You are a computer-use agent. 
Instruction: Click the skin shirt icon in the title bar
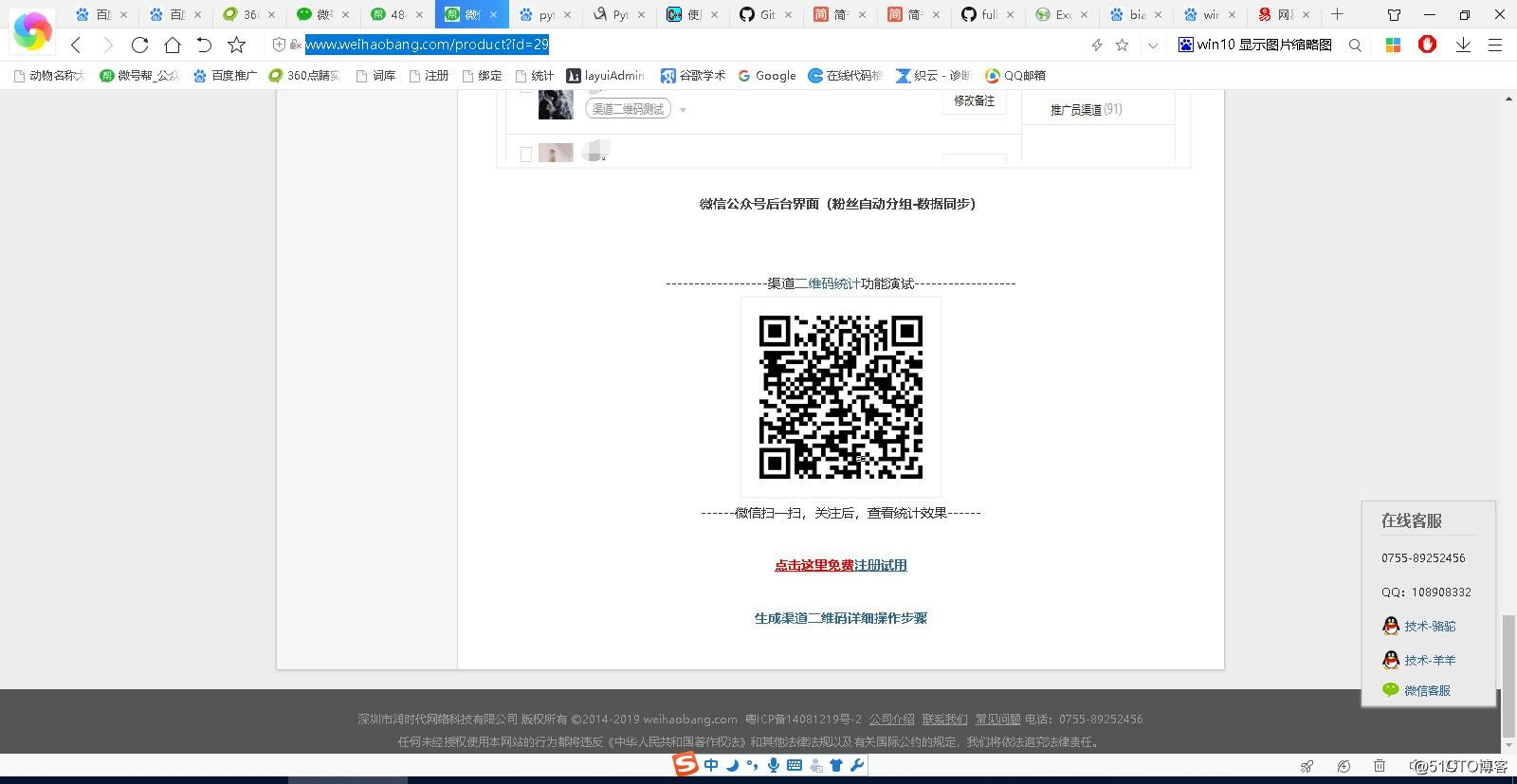pyautogui.click(x=1394, y=14)
